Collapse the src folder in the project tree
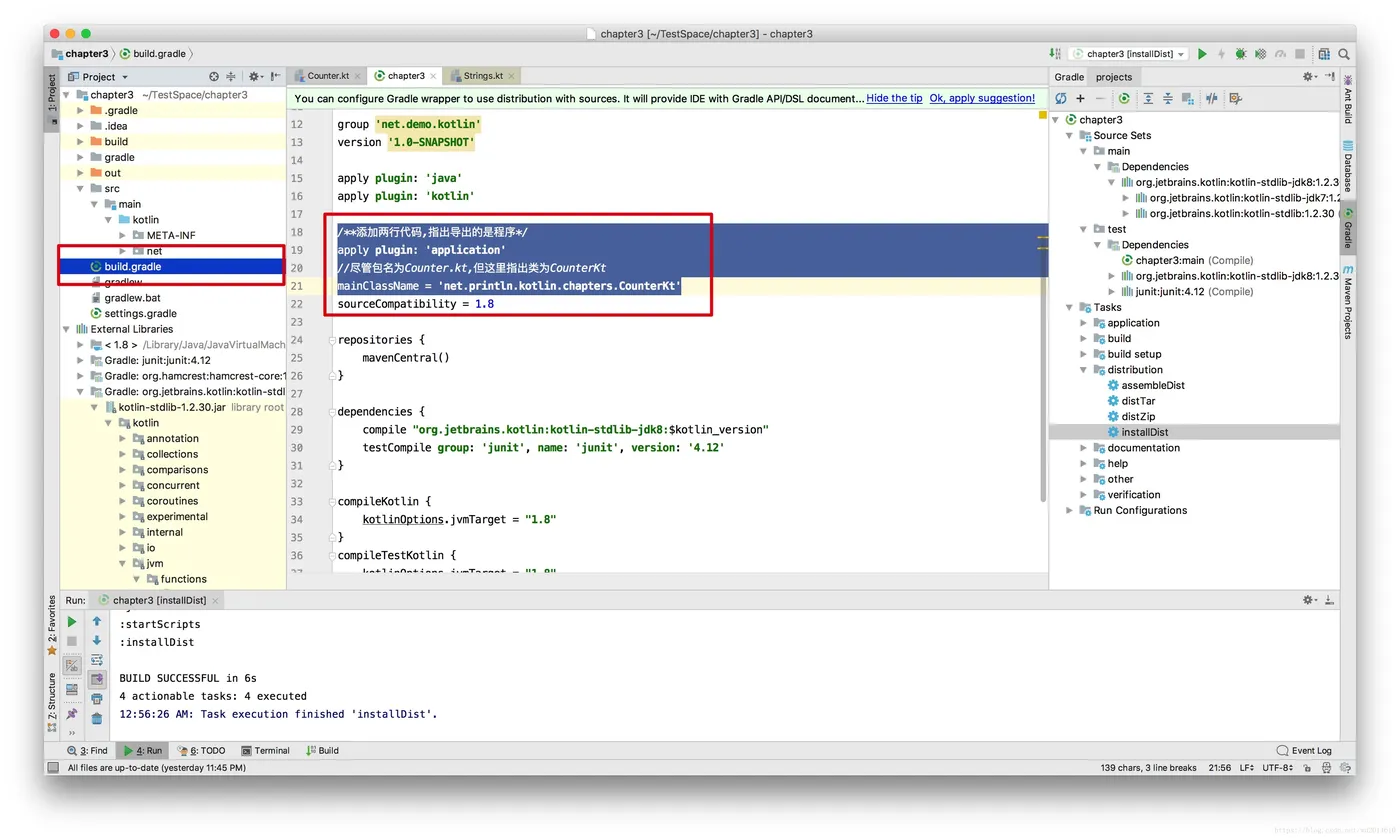This screenshot has height=838, width=1400. (81, 188)
